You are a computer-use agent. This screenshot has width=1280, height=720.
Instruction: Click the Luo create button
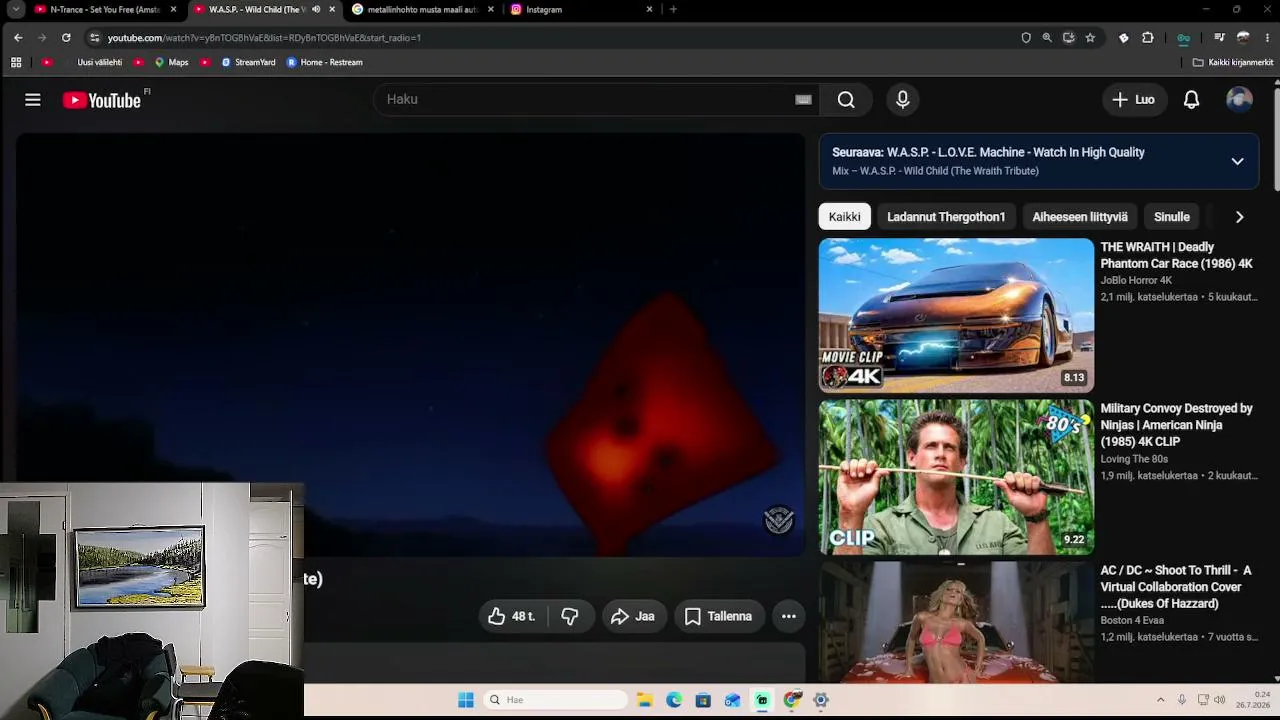pos(1134,100)
